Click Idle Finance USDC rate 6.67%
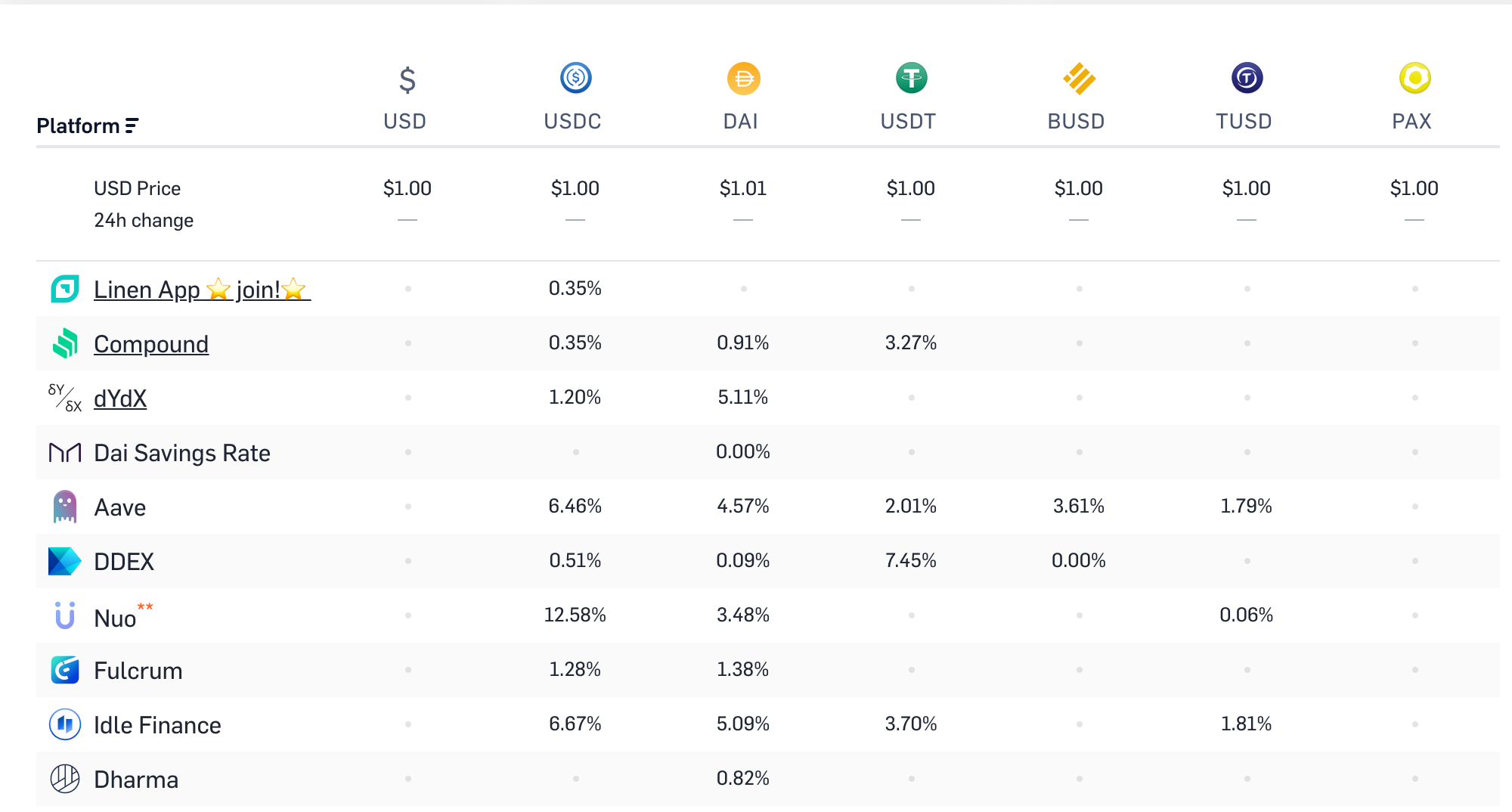 pyautogui.click(x=575, y=724)
